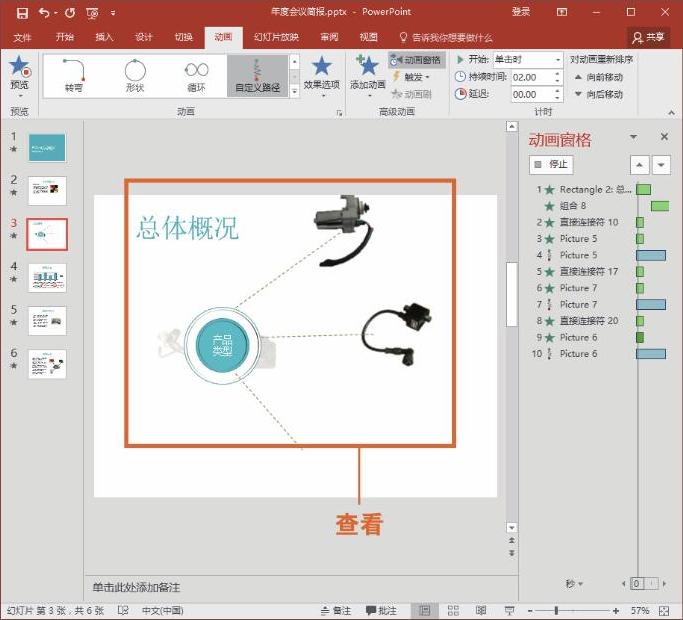This screenshot has height=620, width=683.
Task: Open the Customize Quick Access Toolbar arrow
Action: (x=113, y=14)
